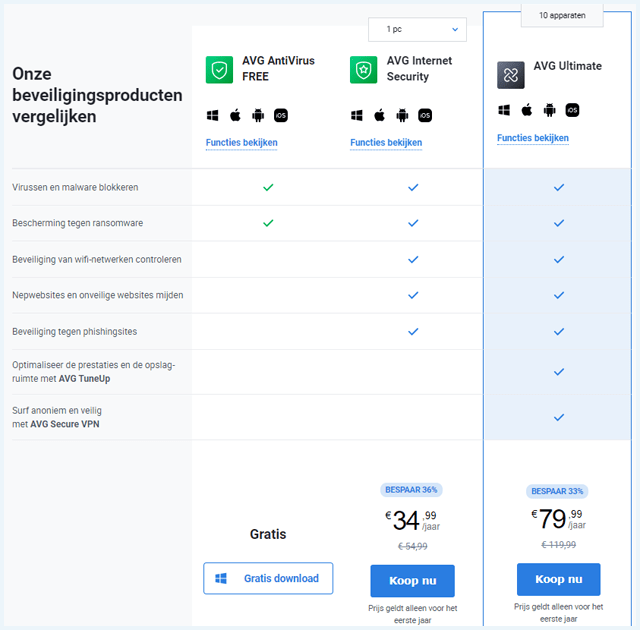Click Ultimate checkmark for AVG Secure VPN row
Image resolution: width=640 pixels, height=630 pixels.
559,417
